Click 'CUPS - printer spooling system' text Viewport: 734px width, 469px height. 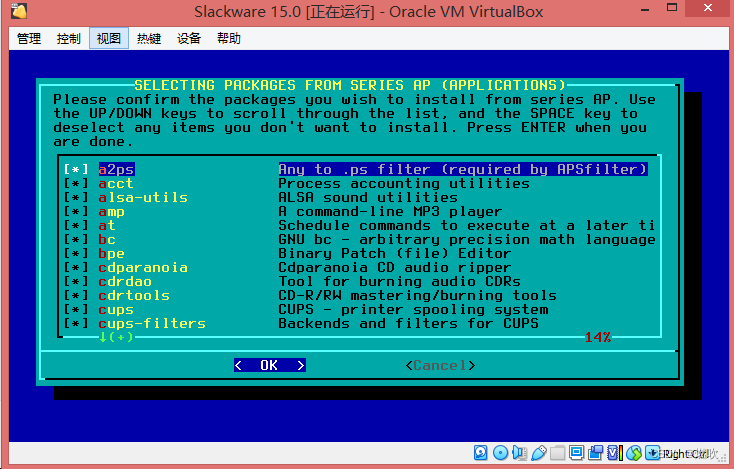[x=413, y=309]
